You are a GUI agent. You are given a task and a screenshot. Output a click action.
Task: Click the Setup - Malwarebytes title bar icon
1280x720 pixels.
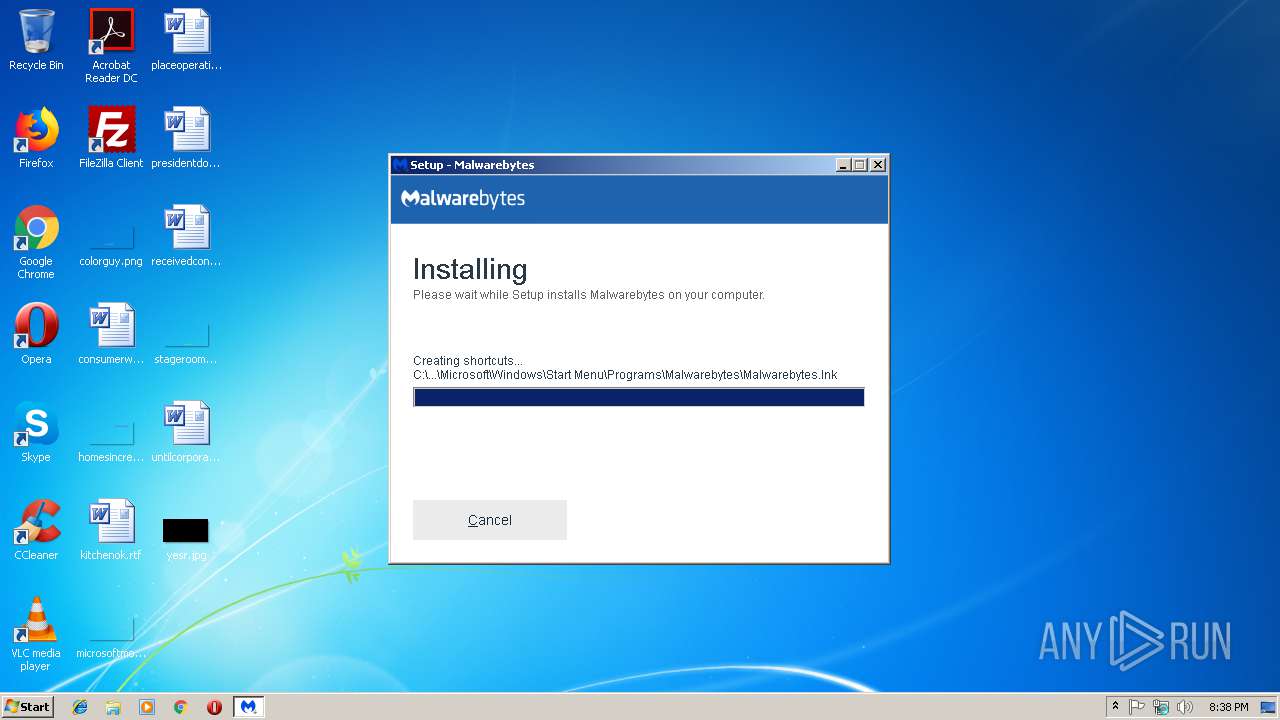[x=400, y=165]
